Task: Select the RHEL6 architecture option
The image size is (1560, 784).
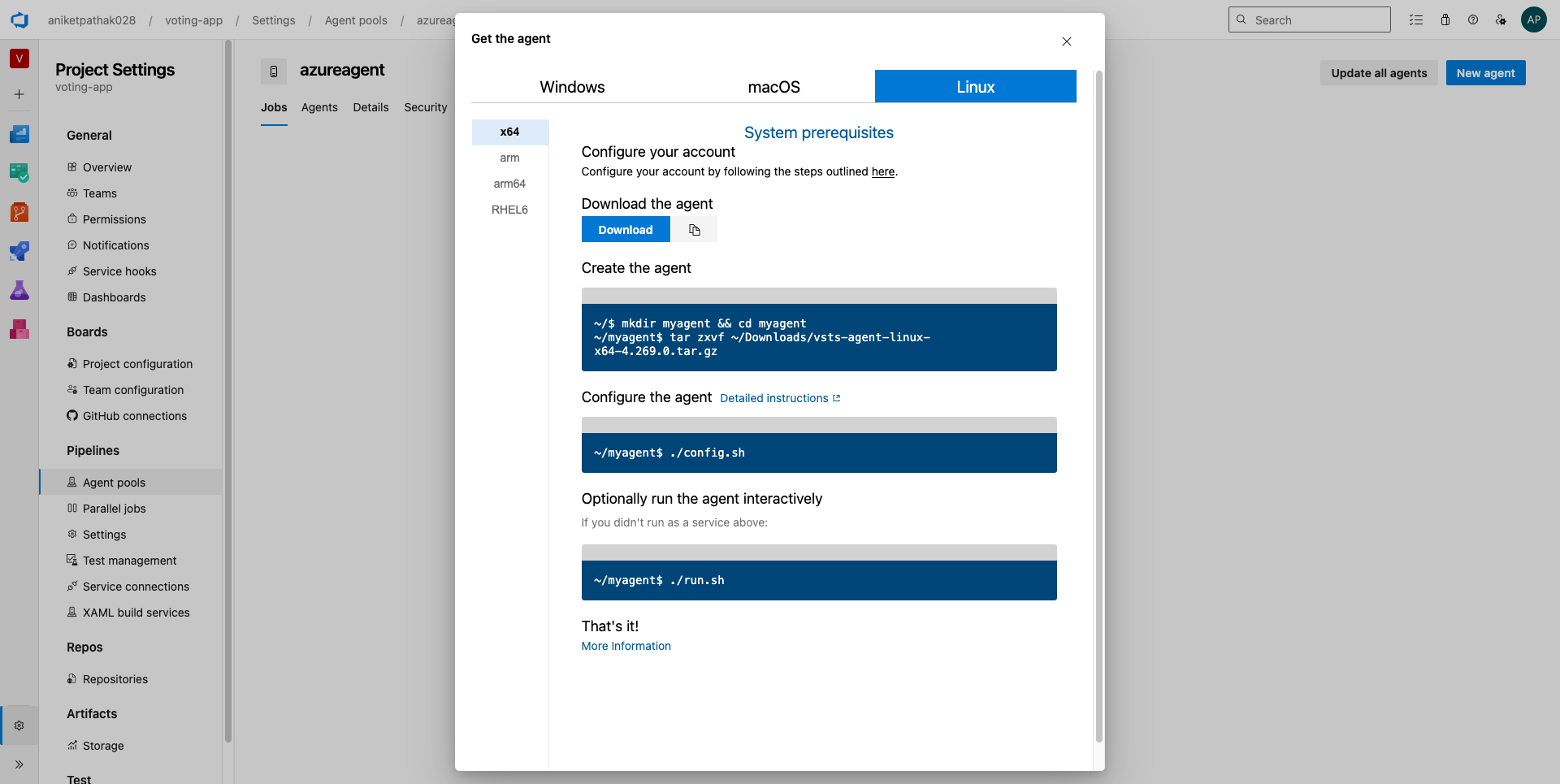Action: pos(509,210)
